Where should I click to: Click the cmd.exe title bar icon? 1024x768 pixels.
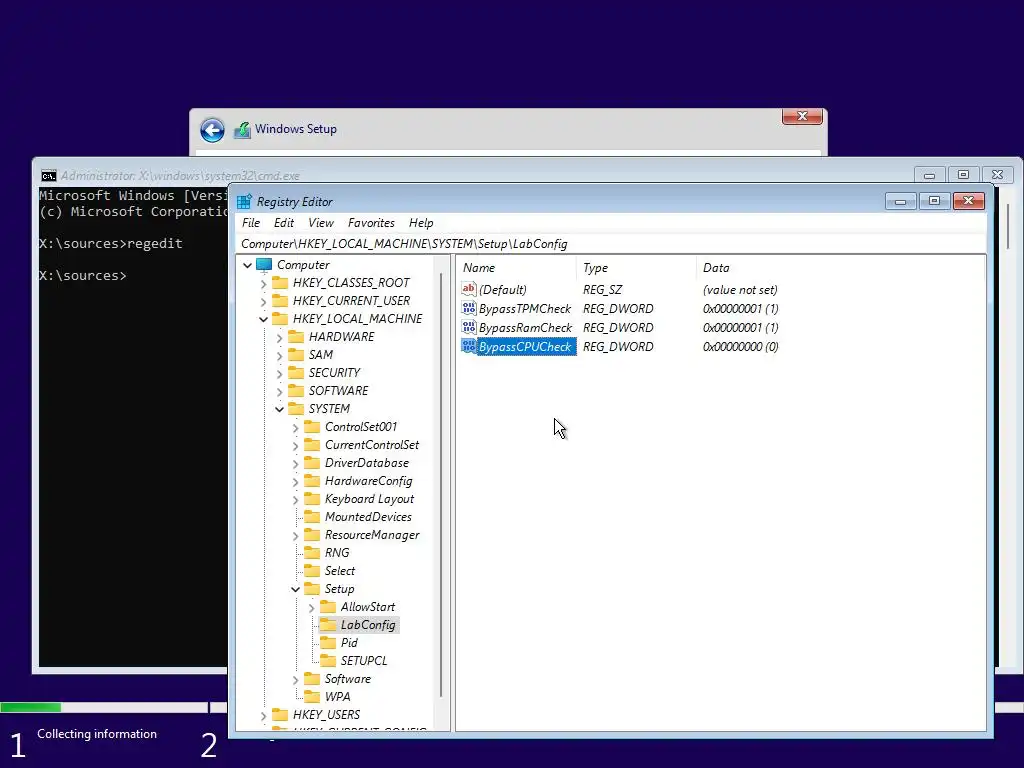[48, 176]
